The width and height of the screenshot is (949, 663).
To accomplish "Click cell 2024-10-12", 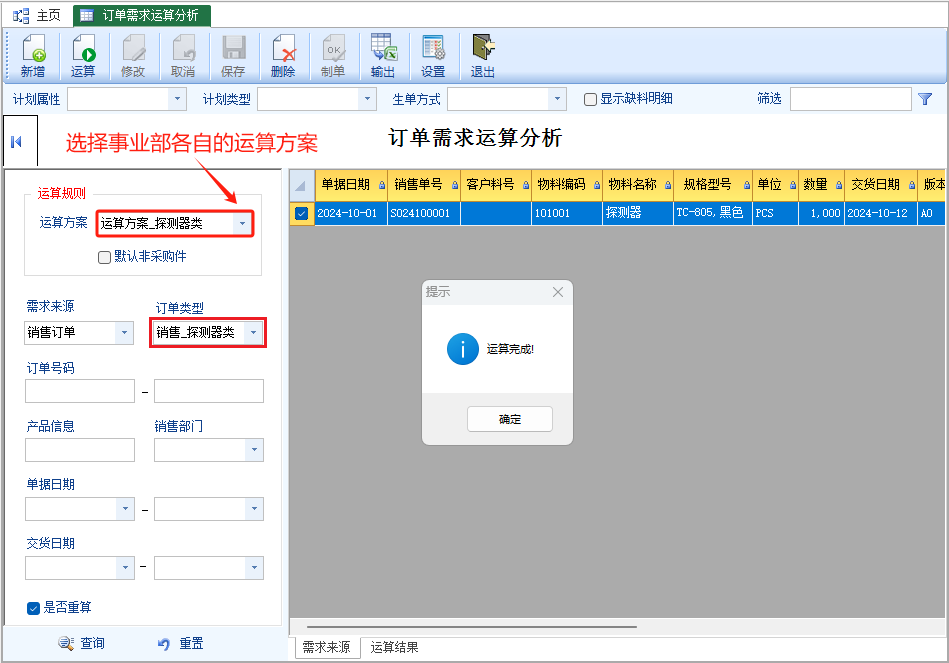I will [x=881, y=213].
